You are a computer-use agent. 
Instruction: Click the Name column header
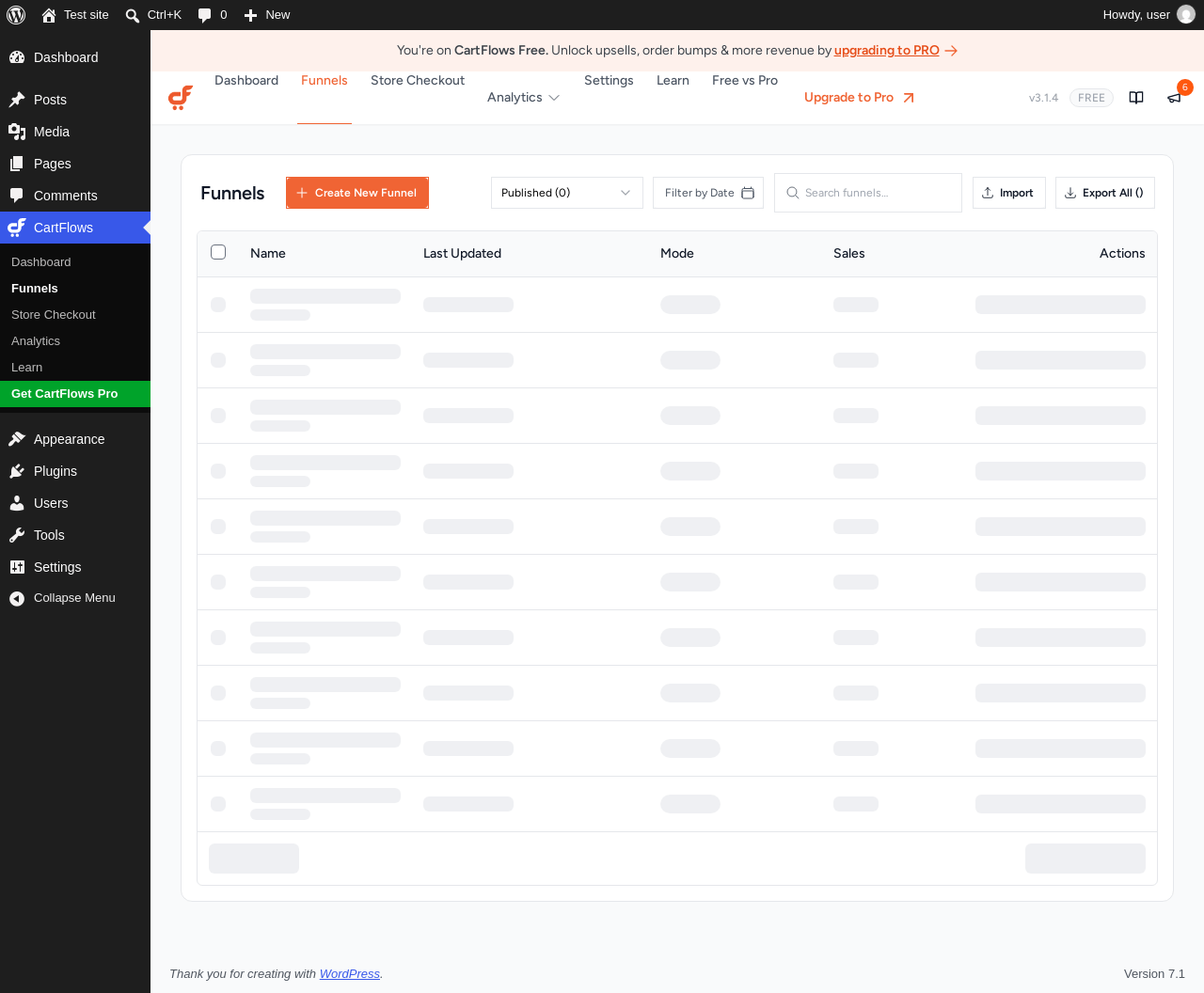point(268,254)
